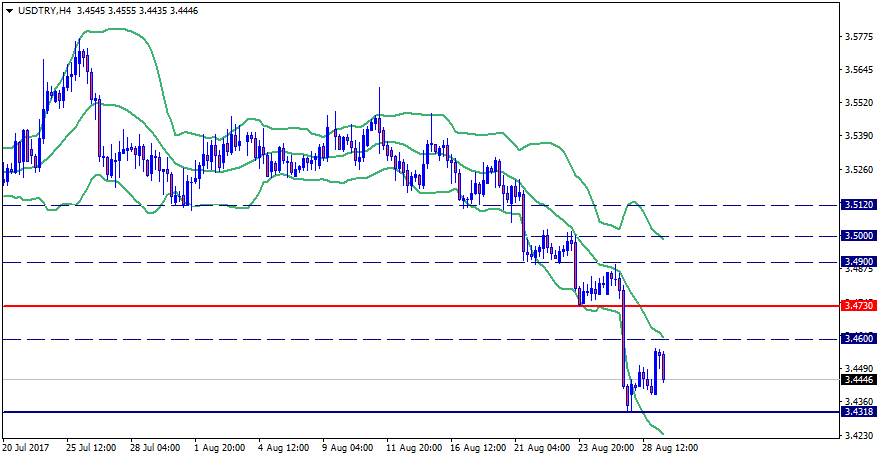The height and width of the screenshot is (459, 879).
Task: Click the 9 Aug 04:00 time label
Action: coord(348,448)
